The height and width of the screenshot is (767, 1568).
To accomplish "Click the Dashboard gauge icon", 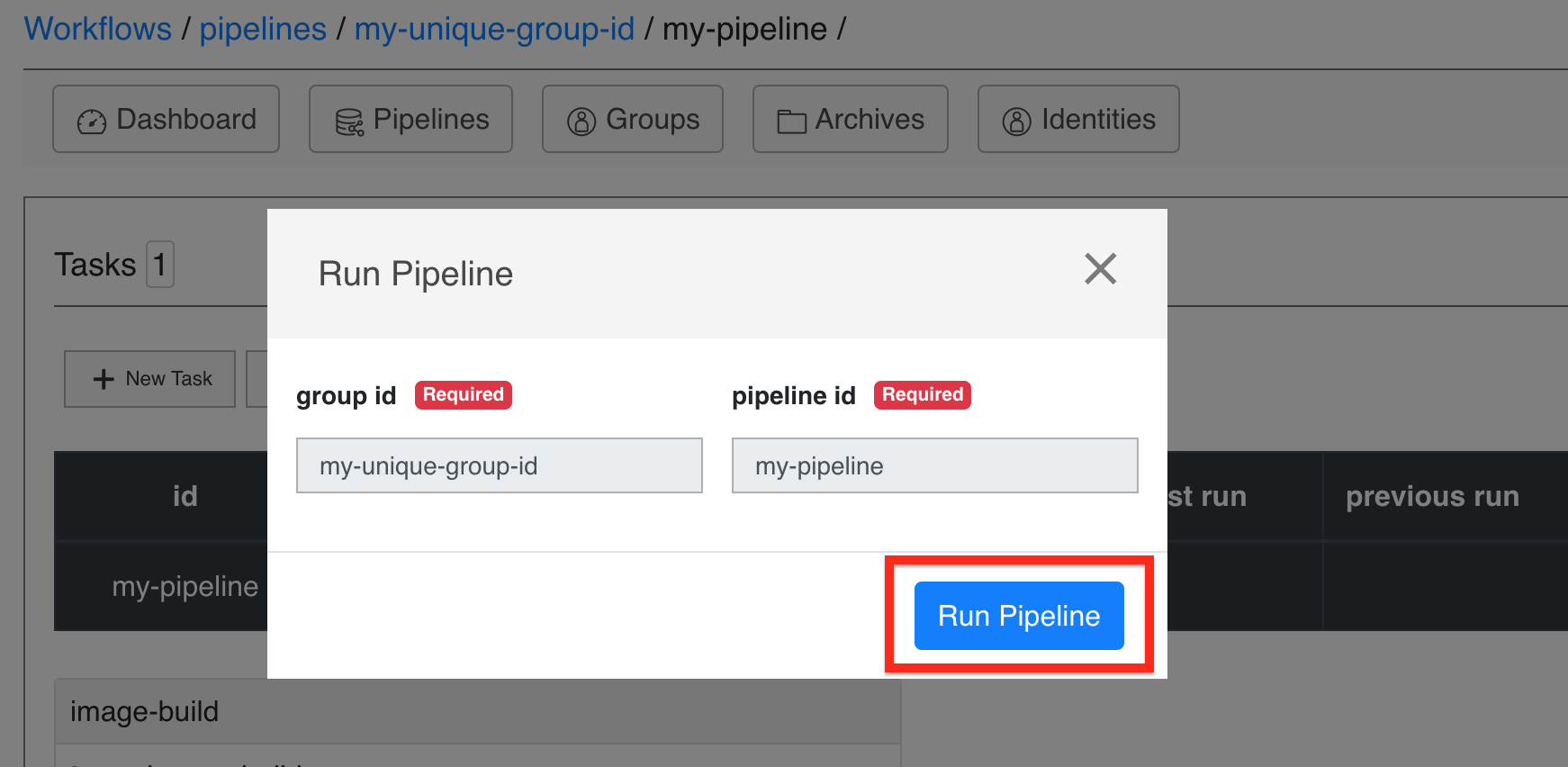I will tap(92, 122).
